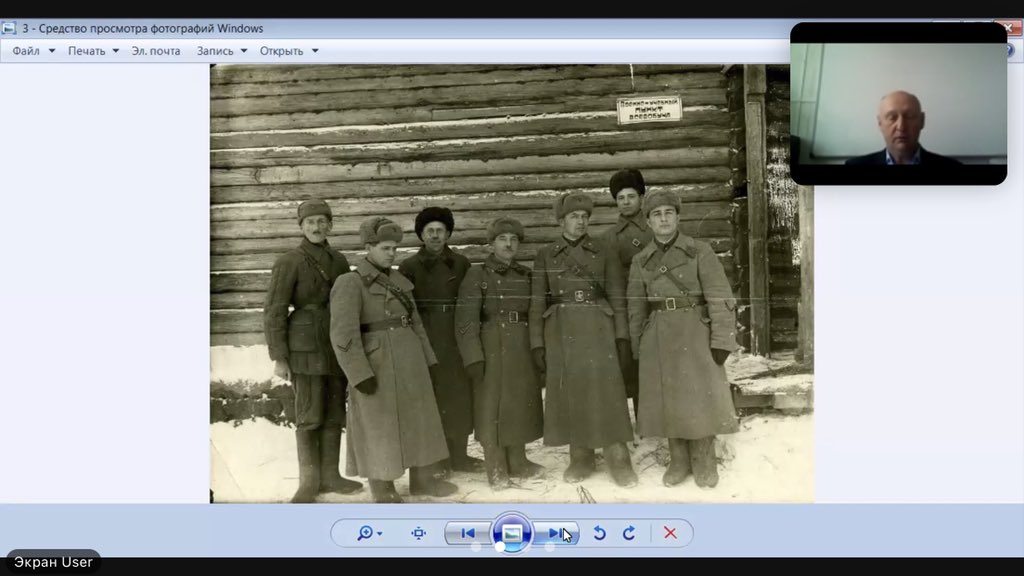Viewport: 1024px width, 576px height.
Task: Click the webcam video thumbnail
Action: click(x=898, y=104)
